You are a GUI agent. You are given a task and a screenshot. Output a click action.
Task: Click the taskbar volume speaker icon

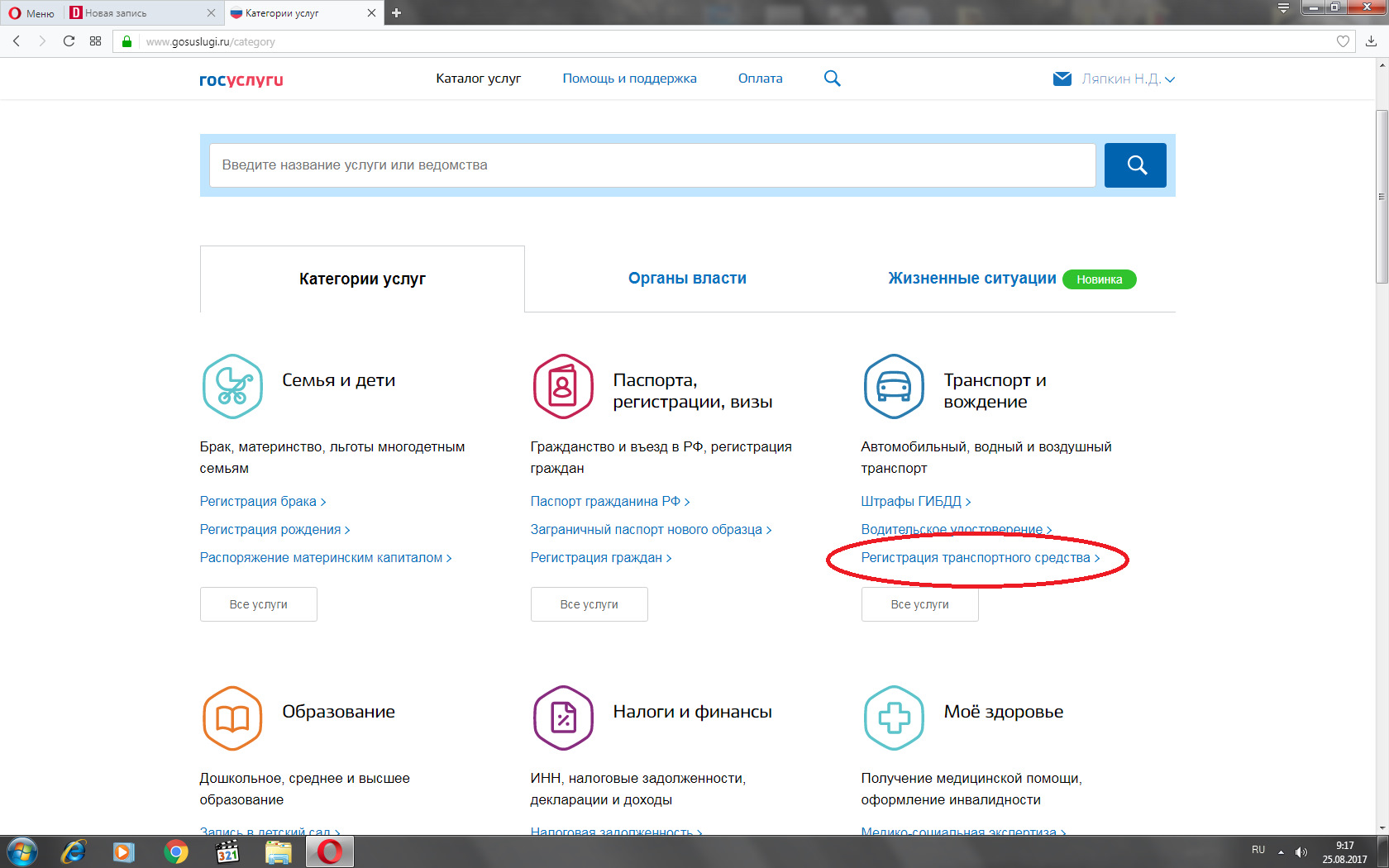[x=1301, y=852]
